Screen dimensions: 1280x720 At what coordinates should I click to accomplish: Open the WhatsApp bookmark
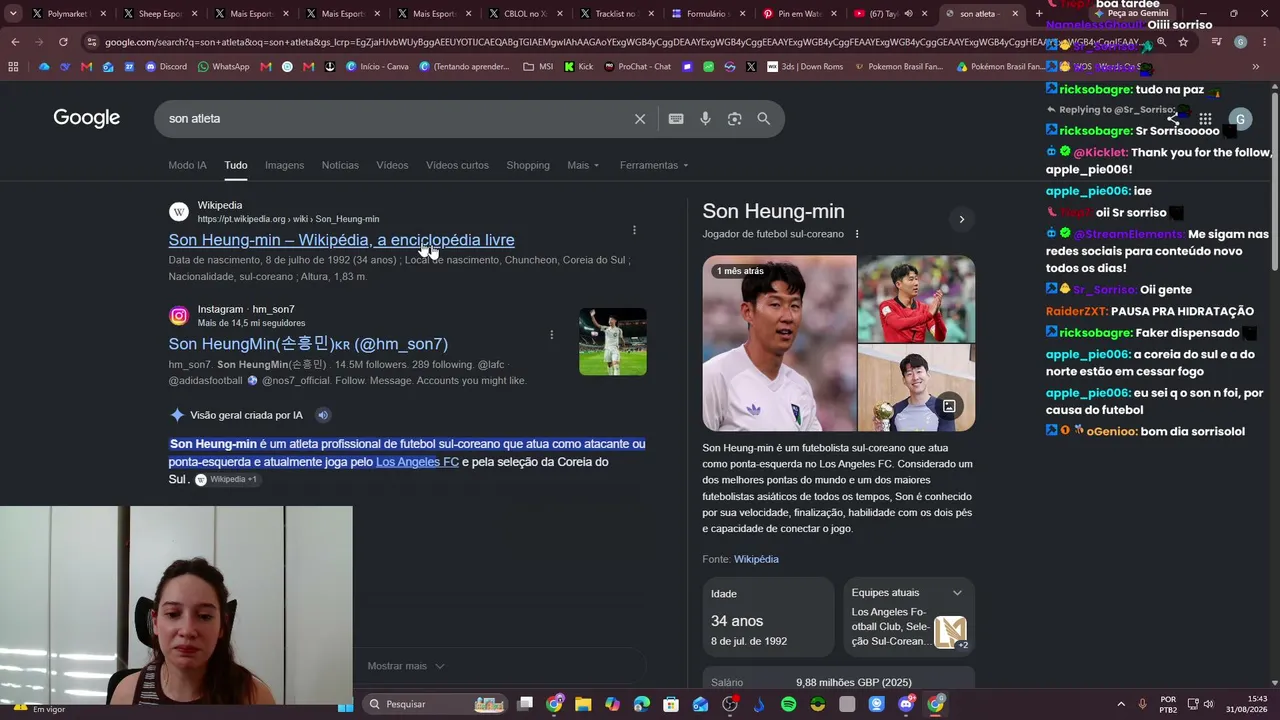[224, 67]
